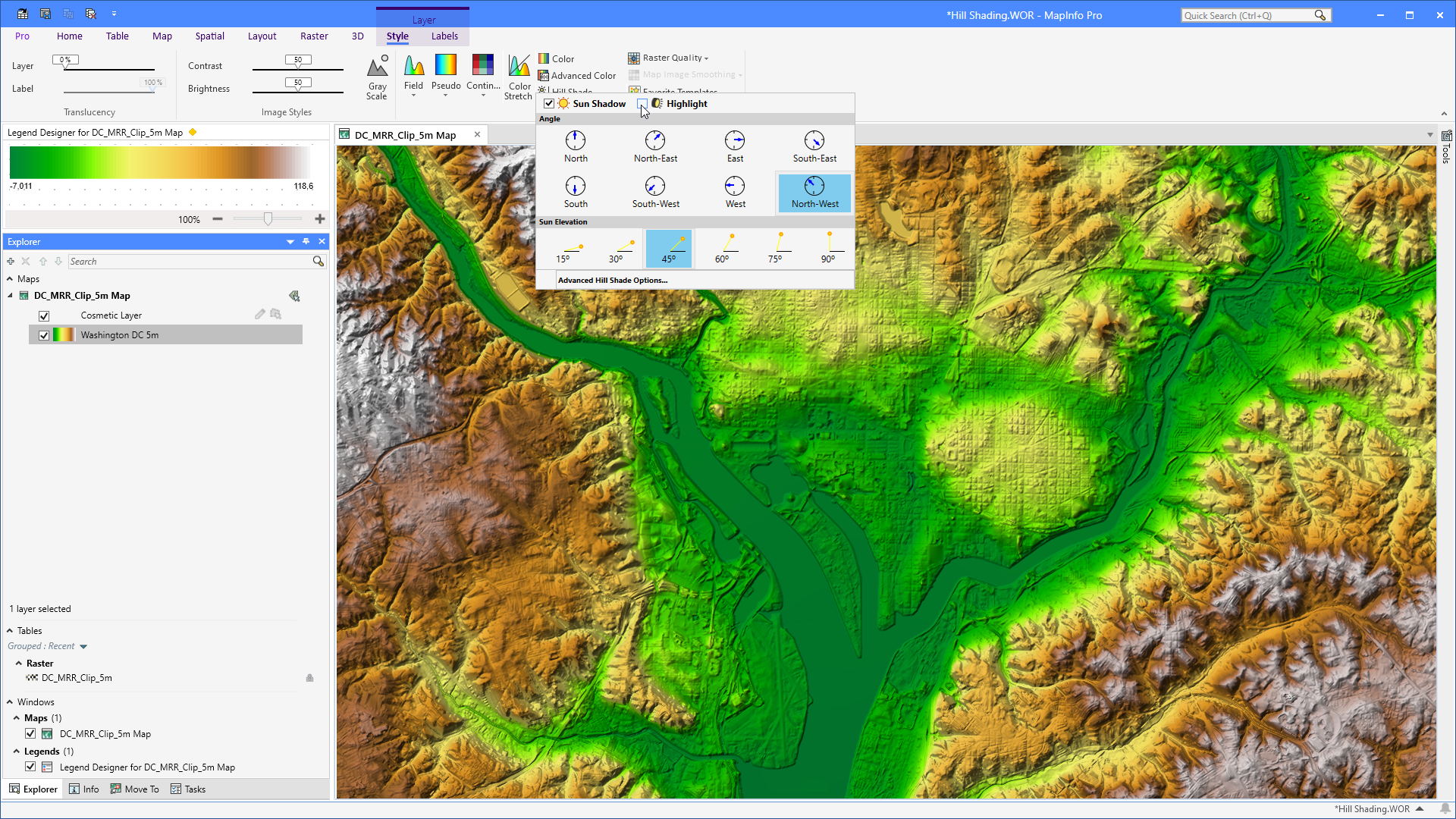Screen dimensions: 1456x819
Task: Adjust the legend zoom slider handle
Action: click(x=268, y=219)
